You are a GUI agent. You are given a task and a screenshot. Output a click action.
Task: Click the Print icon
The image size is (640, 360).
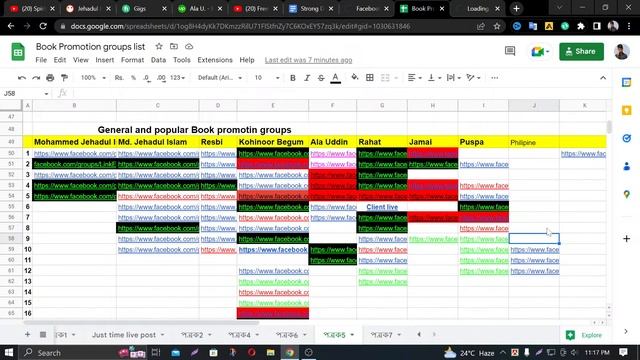point(50,78)
